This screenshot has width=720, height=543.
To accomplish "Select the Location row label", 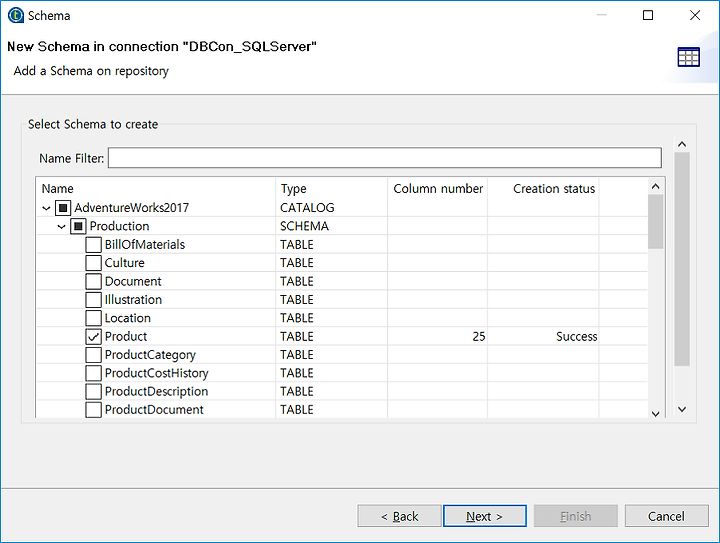I will 128,318.
